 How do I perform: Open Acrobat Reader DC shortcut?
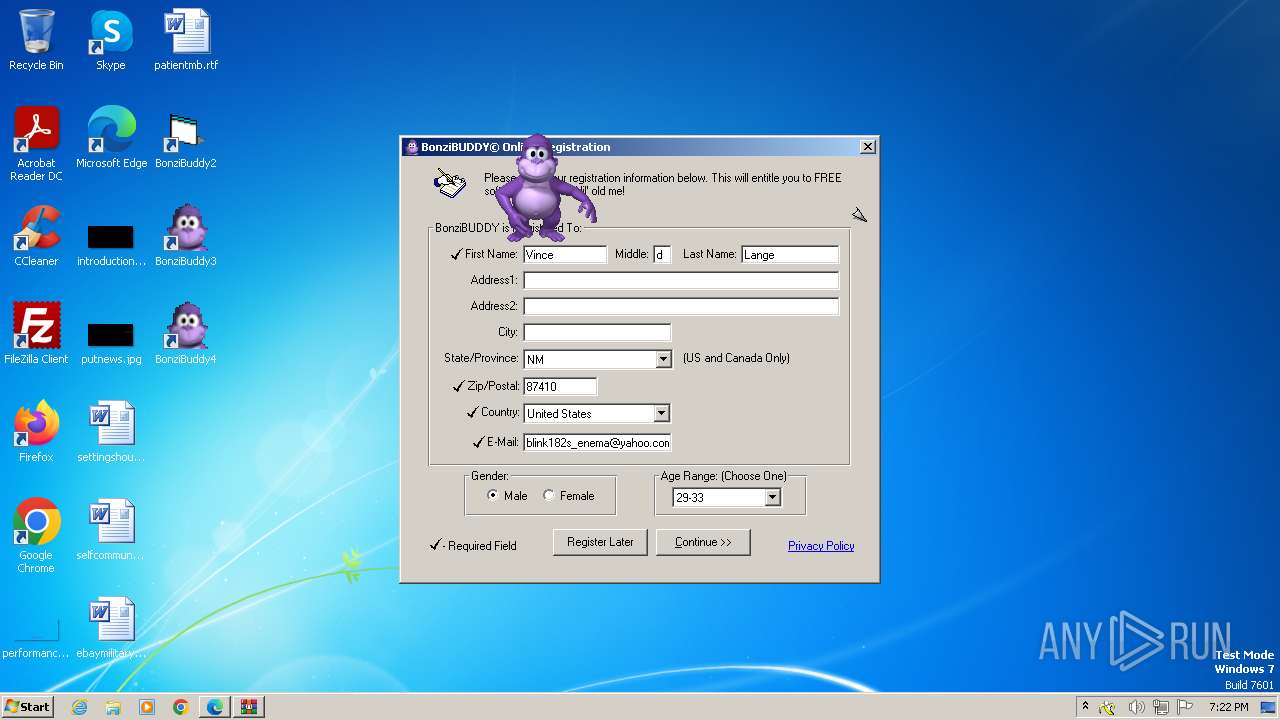[x=36, y=143]
